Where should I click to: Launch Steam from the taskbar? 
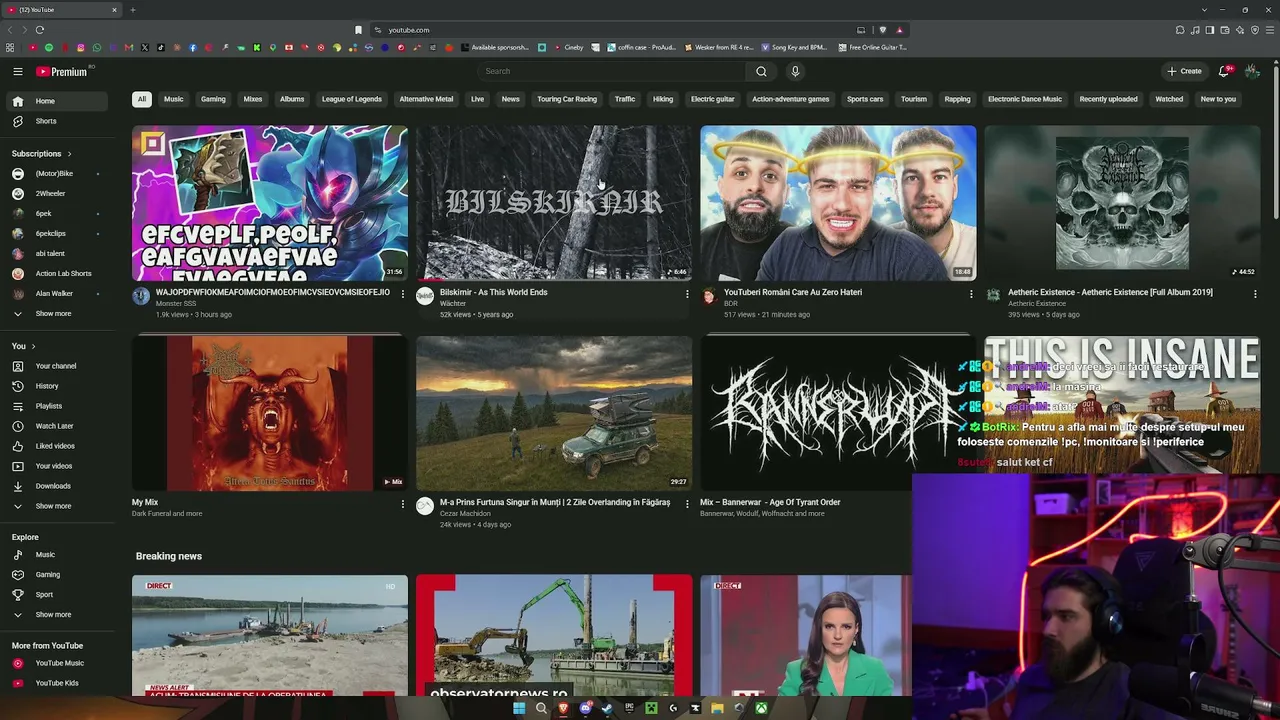(607, 708)
